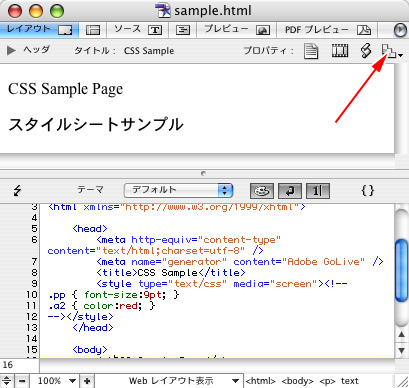Open the frame editor tab
Image resolution: width=409 pixels, height=388 pixels.
coord(93,30)
